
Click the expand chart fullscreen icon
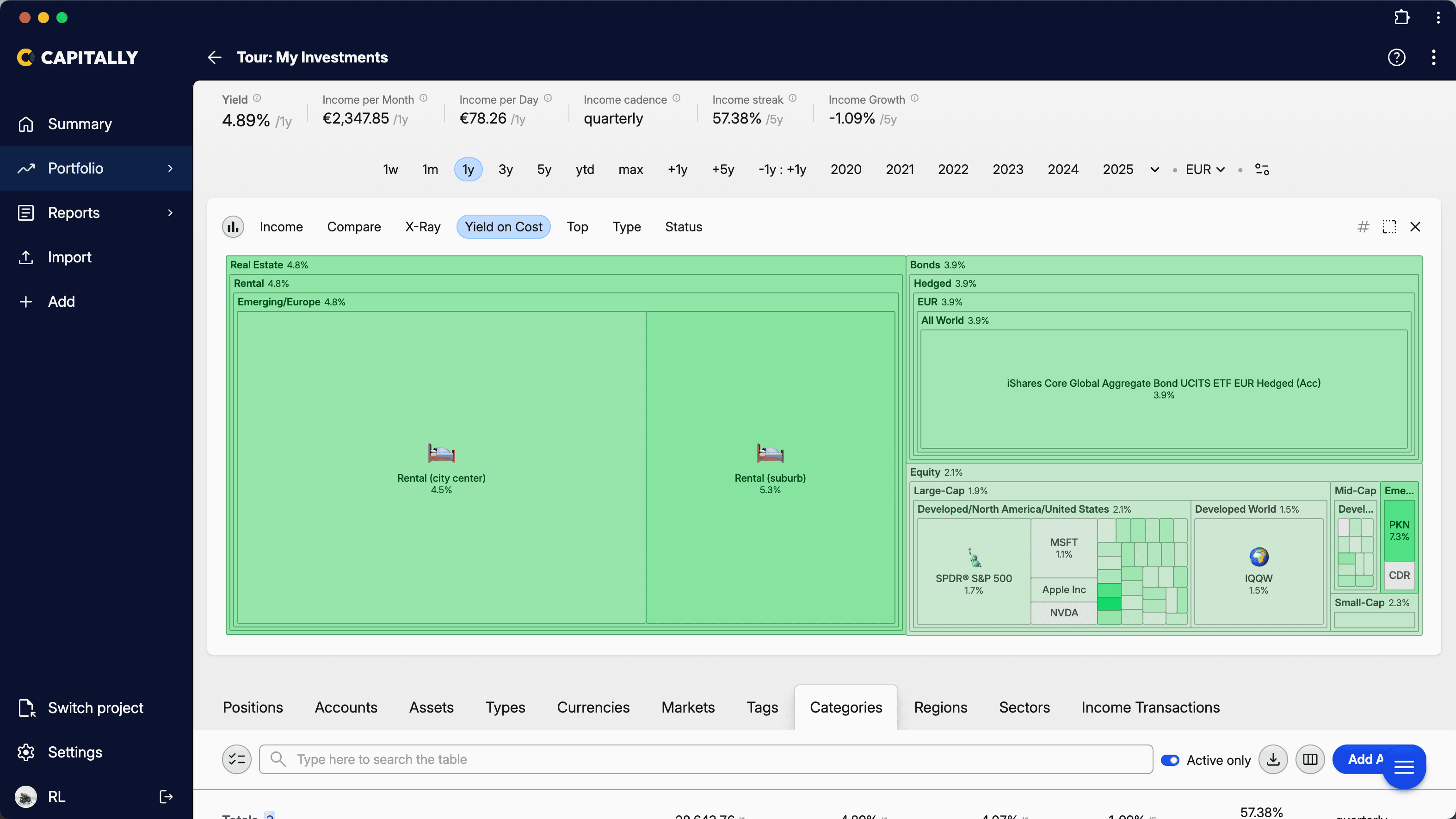[1389, 227]
